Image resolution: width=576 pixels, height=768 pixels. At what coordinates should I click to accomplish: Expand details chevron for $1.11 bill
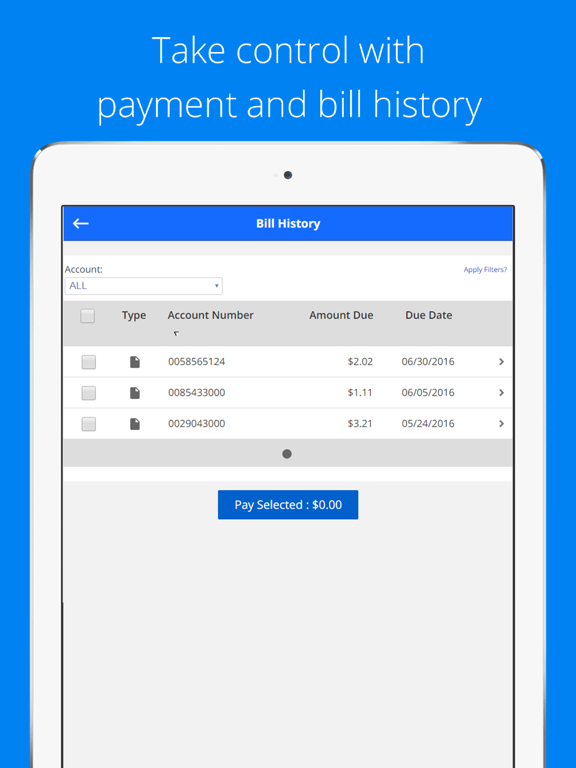click(501, 392)
